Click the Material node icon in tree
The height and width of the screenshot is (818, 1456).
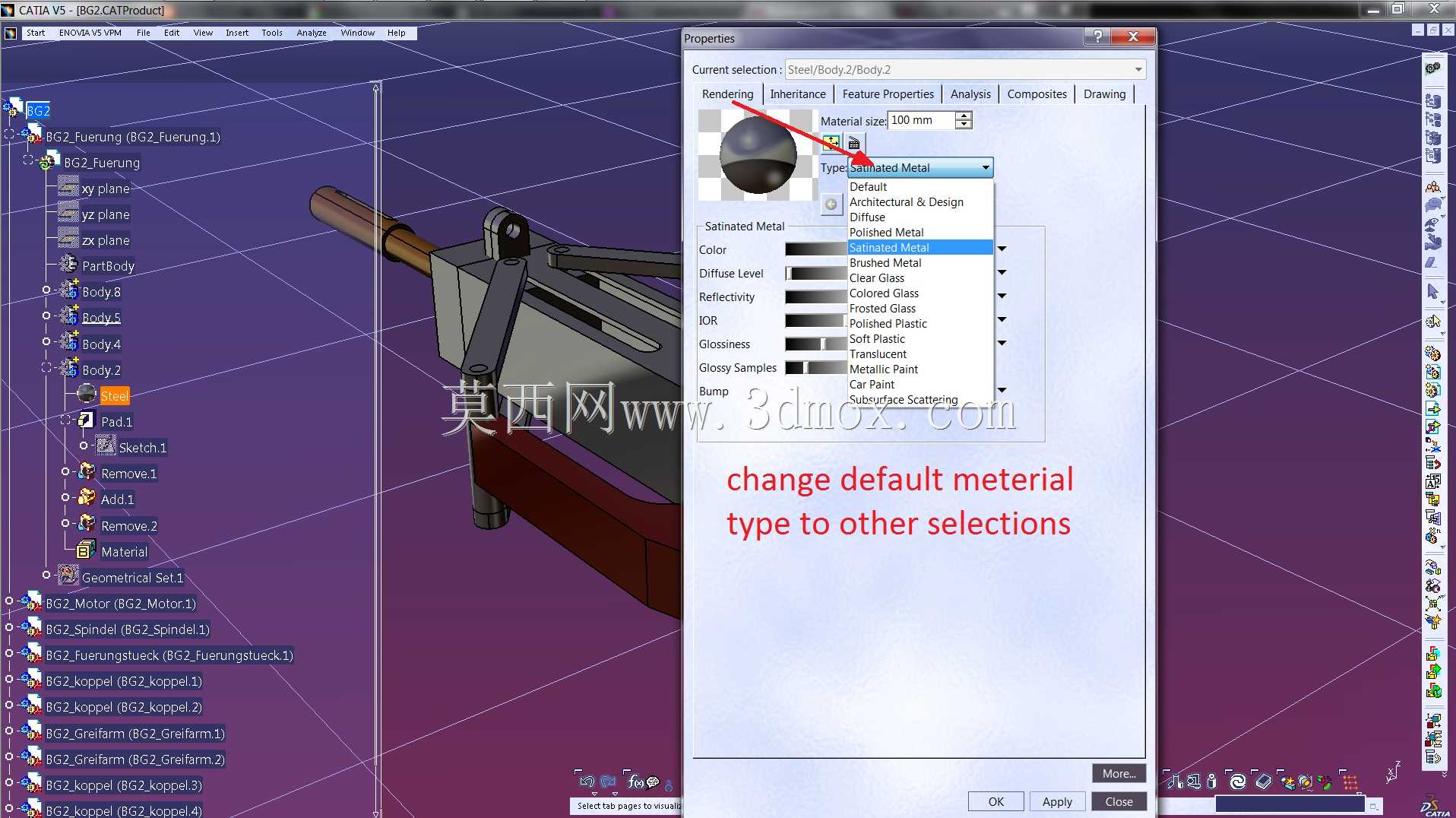coord(87,550)
